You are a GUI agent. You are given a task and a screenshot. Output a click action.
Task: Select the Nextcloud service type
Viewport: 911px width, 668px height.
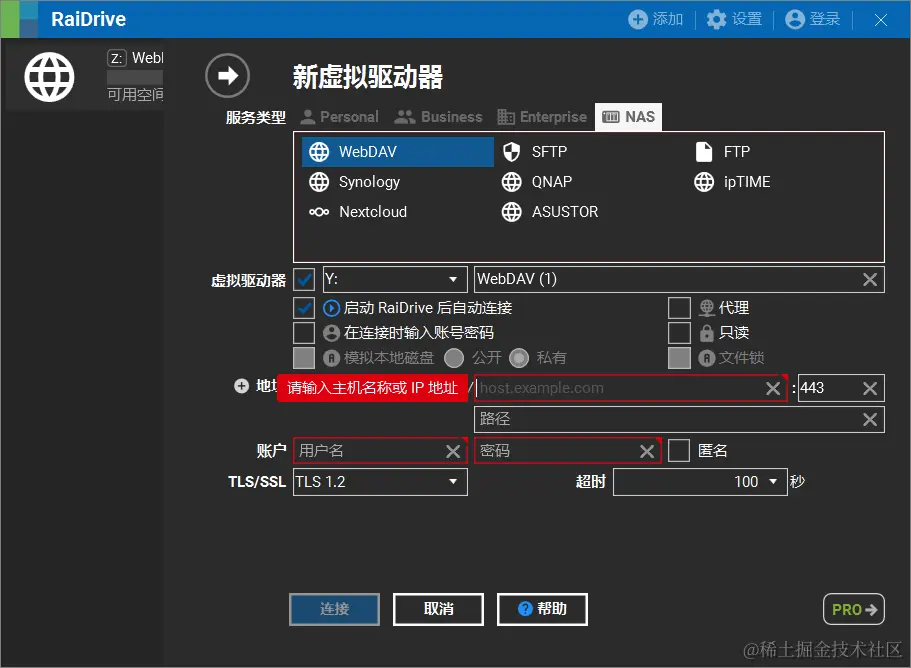[358, 212]
